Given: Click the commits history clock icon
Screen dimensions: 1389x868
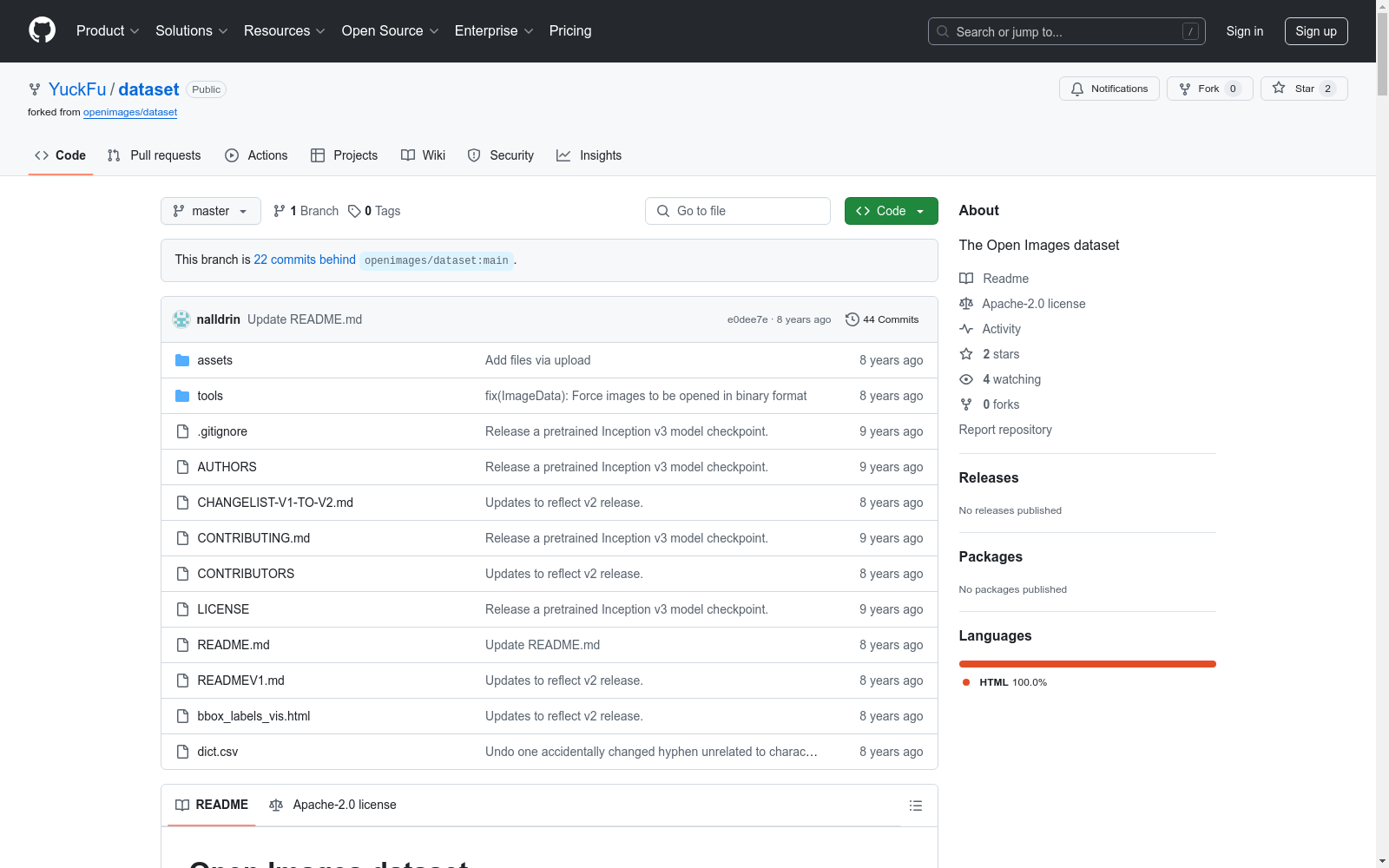Looking at the screenshot, I should 852,319.
